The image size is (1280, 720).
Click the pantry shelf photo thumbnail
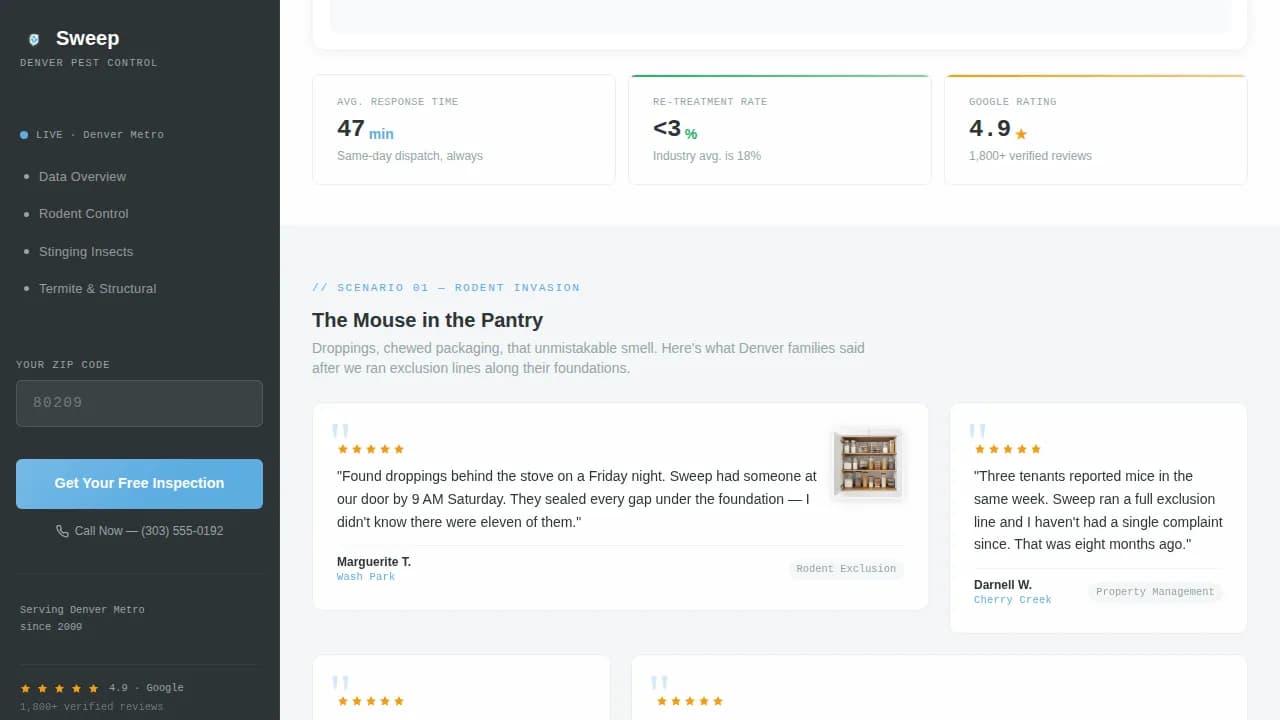(x=866, y=462)
